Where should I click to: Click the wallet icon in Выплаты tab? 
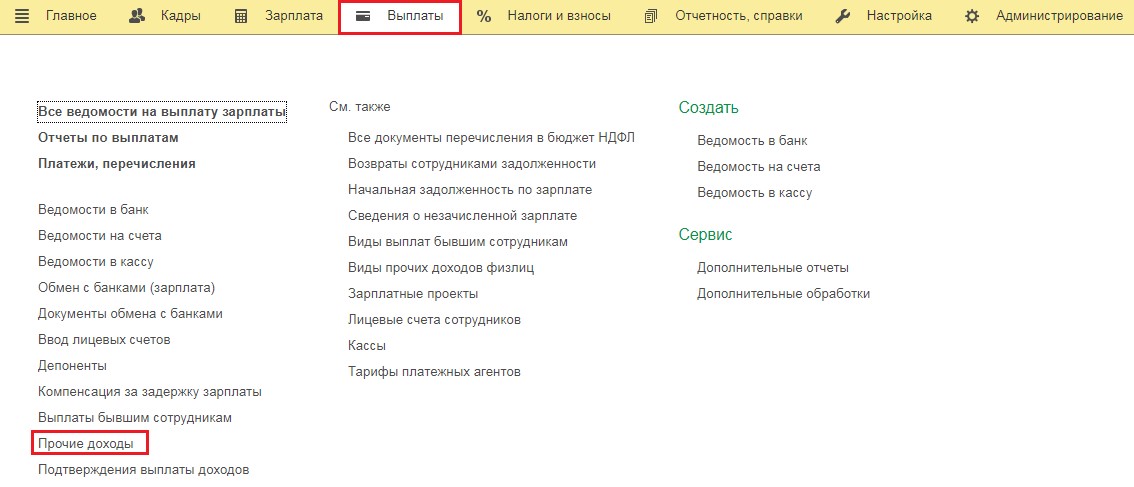tap(364, 17)
